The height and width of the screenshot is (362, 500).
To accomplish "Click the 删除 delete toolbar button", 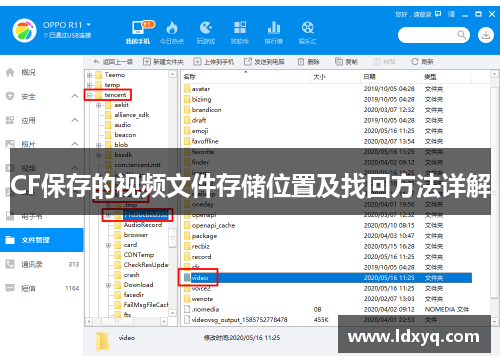I will pos(309,62).
